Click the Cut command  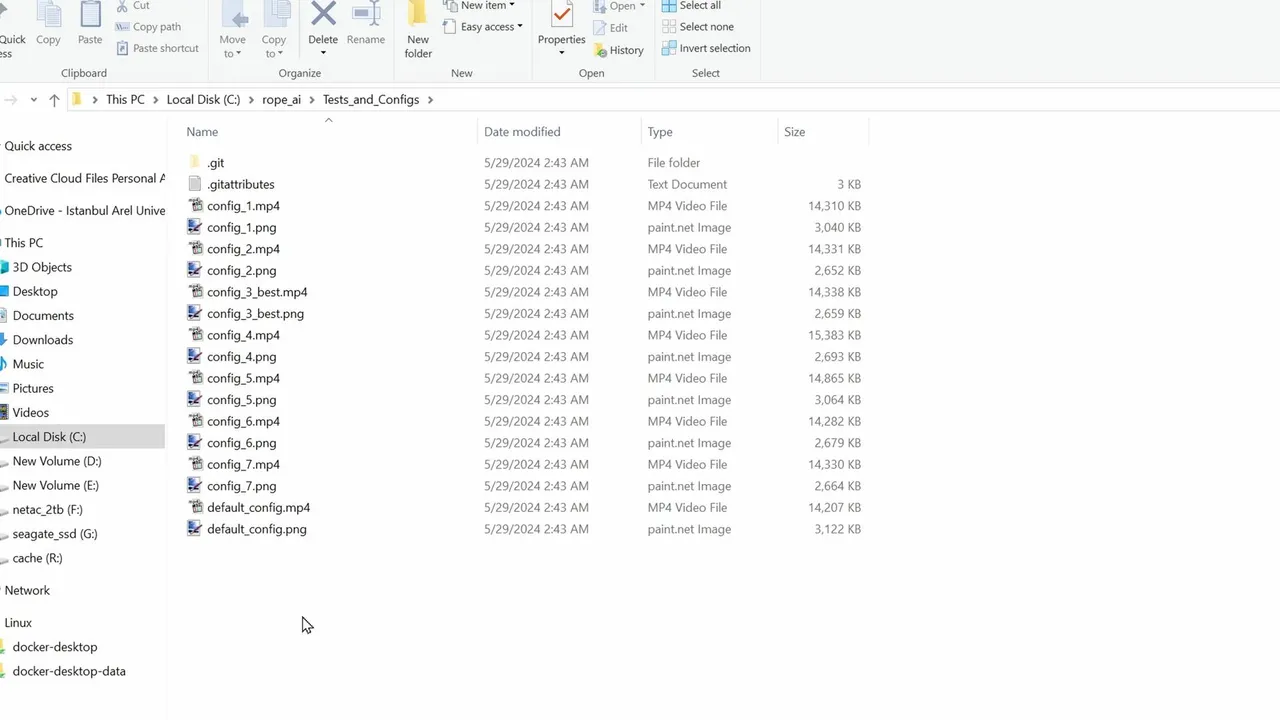tap(132, 6)
